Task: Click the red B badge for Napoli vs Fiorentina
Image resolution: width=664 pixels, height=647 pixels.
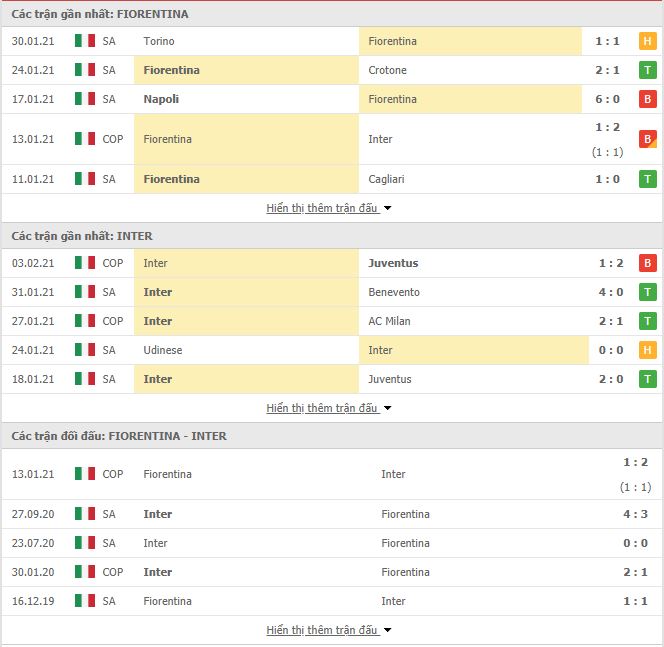Action: tap(647, 99)
